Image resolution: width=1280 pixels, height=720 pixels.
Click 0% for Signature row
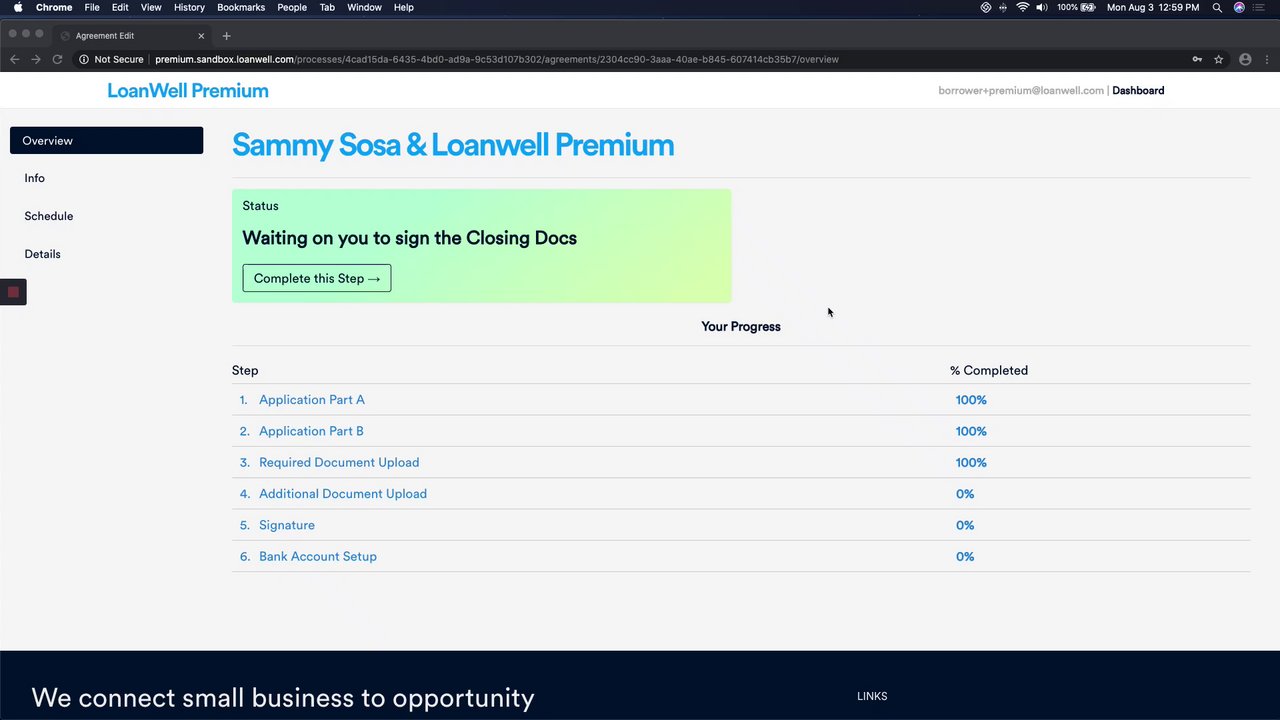click(965, 525)
